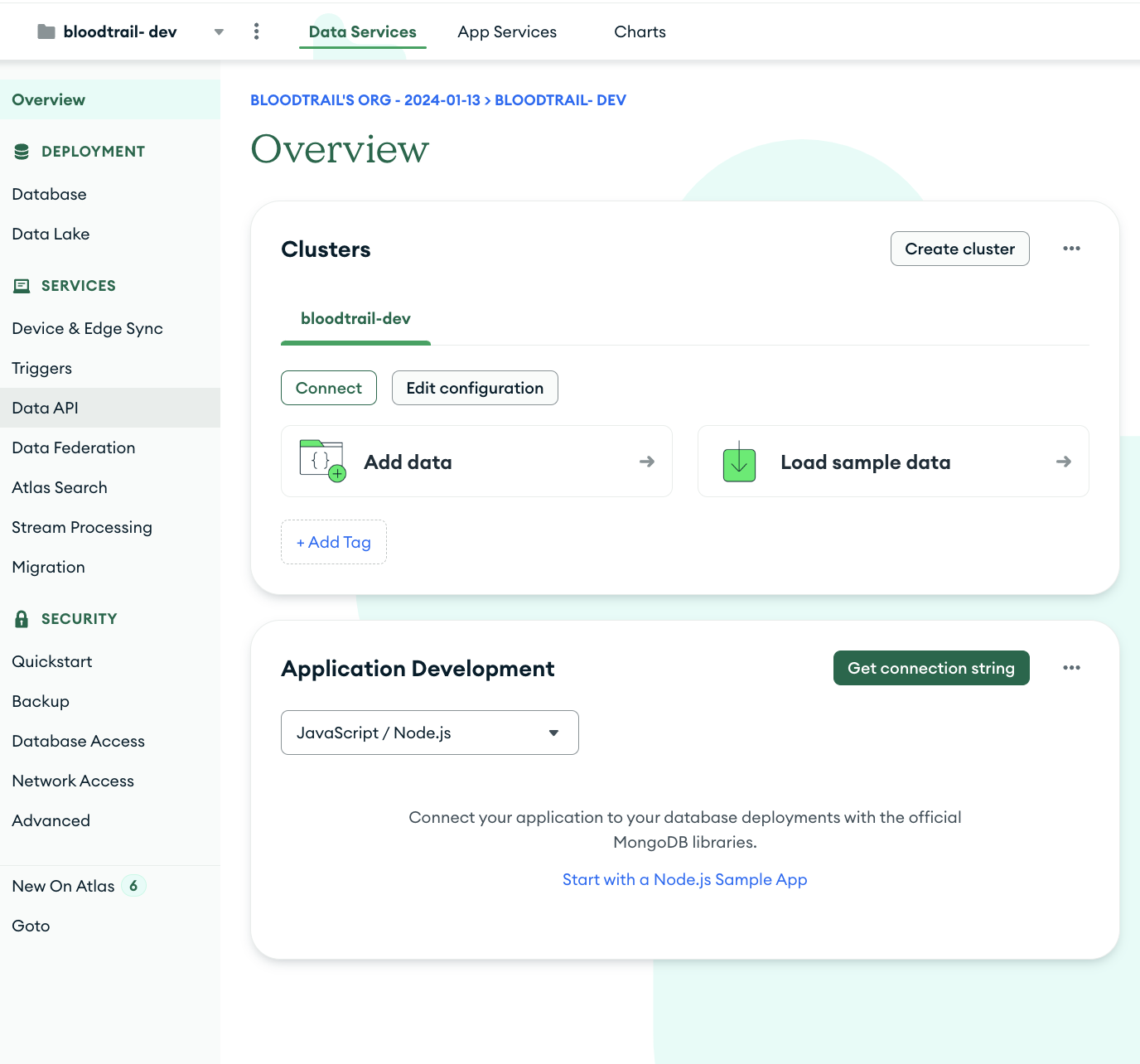
Task: Click the Create cluster button
Action: [960, 249]
